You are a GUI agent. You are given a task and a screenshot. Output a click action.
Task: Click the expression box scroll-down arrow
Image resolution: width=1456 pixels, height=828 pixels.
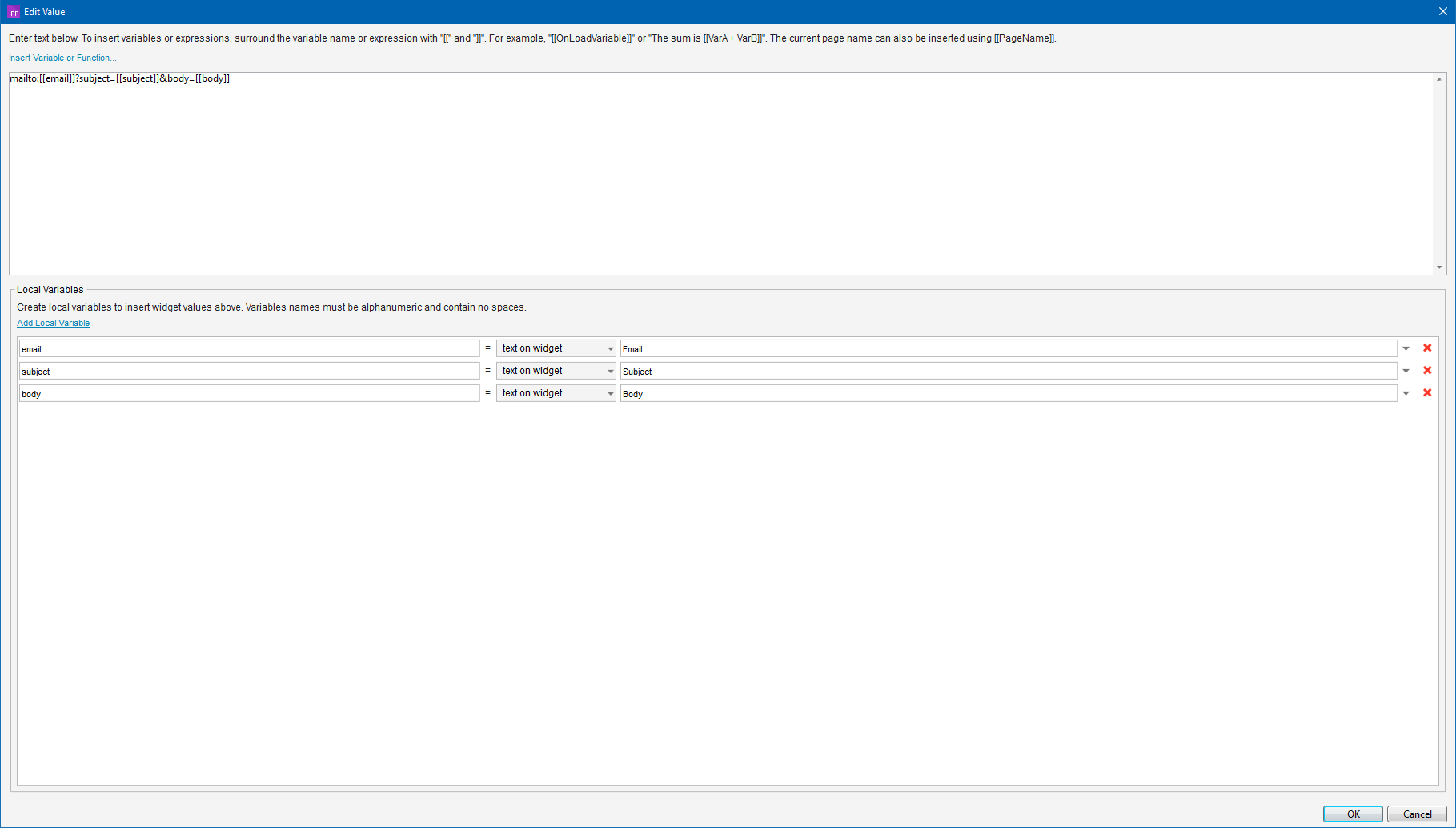(1439, 267)
